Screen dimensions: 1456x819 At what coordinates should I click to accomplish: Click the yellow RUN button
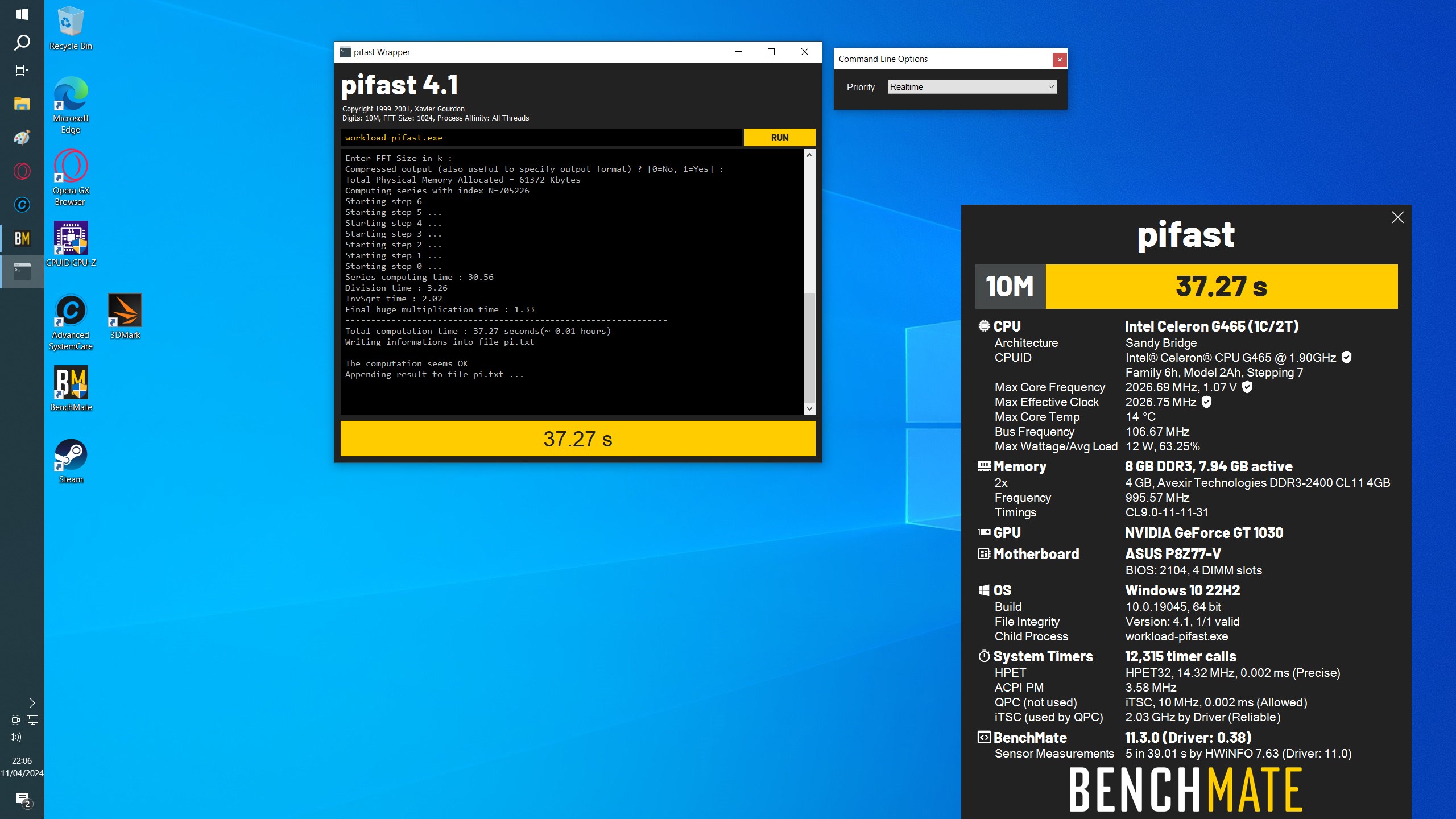click(780, 138)
